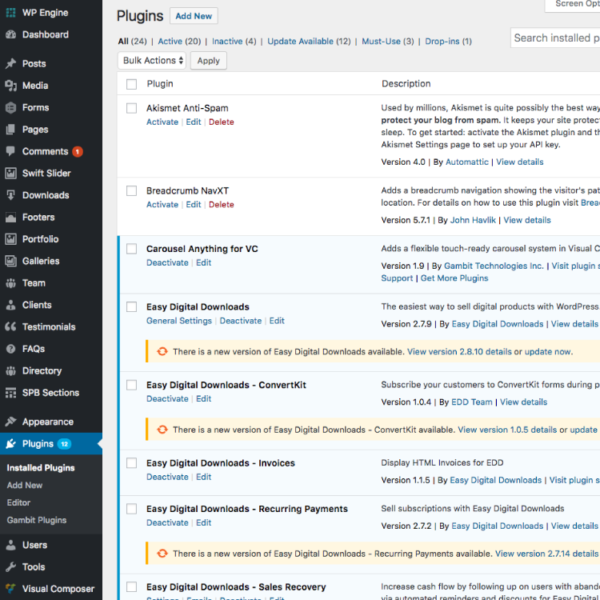Click Get More Plugins link
This screenshot has width=600, height=600.
point(454,278)
